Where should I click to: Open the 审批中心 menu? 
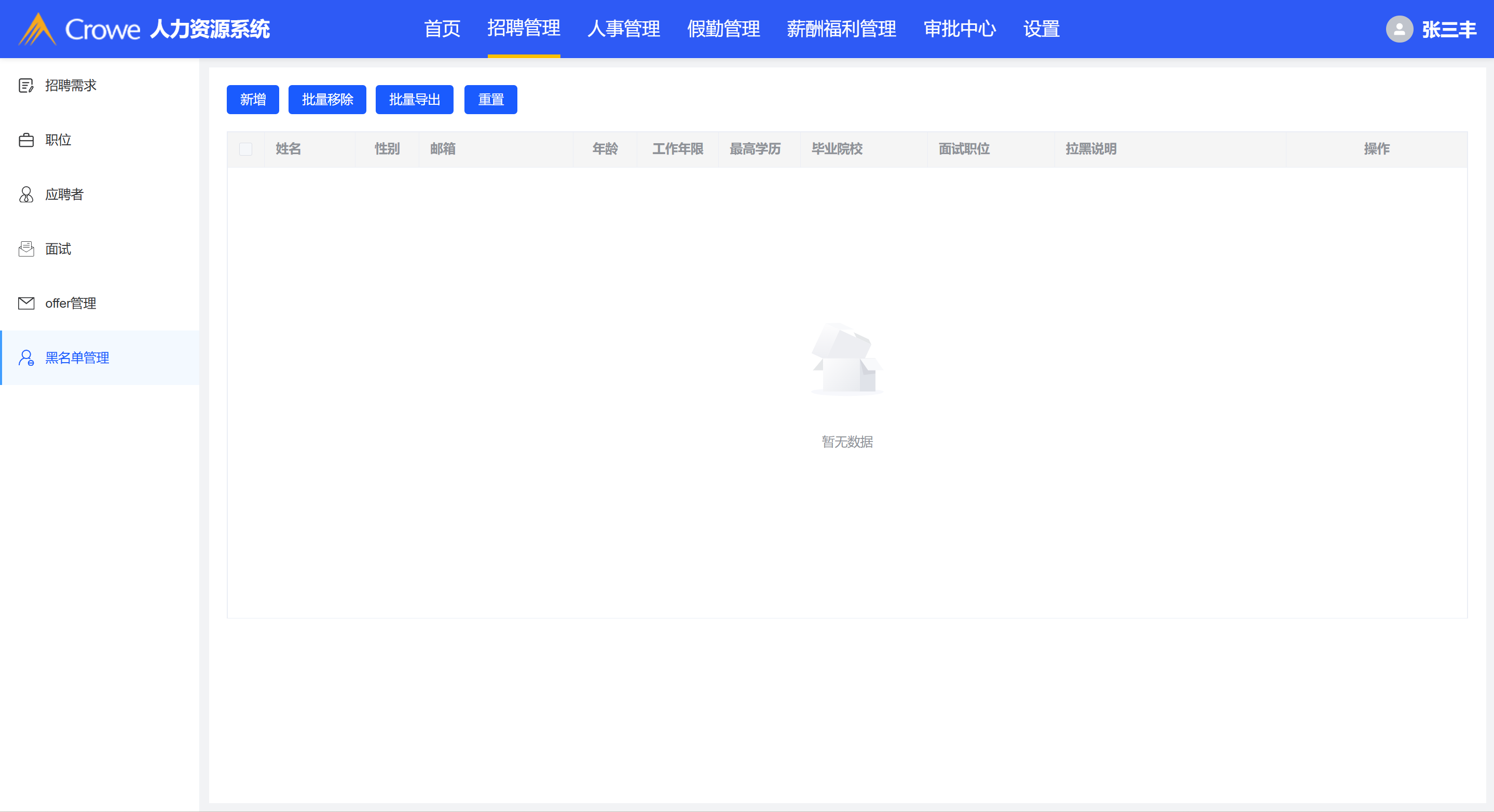(x=960, y=29)
